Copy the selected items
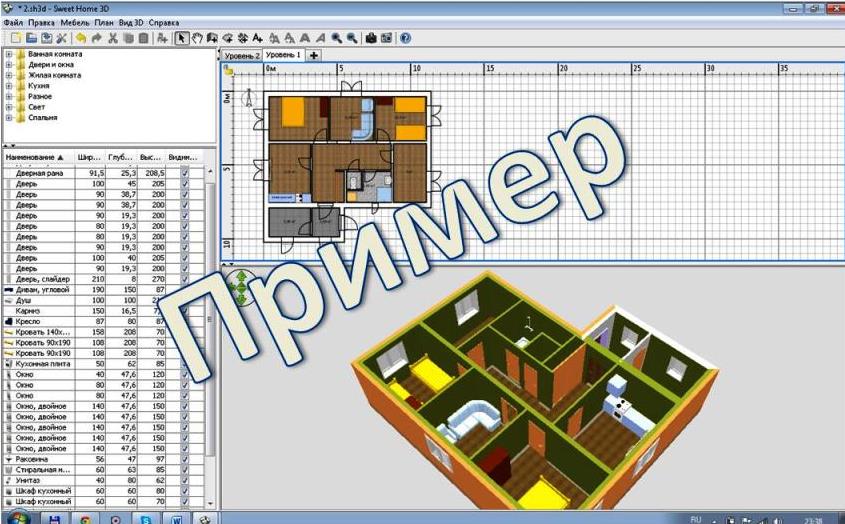The width and height of the screenshot is (845, 524). [128, 38]
